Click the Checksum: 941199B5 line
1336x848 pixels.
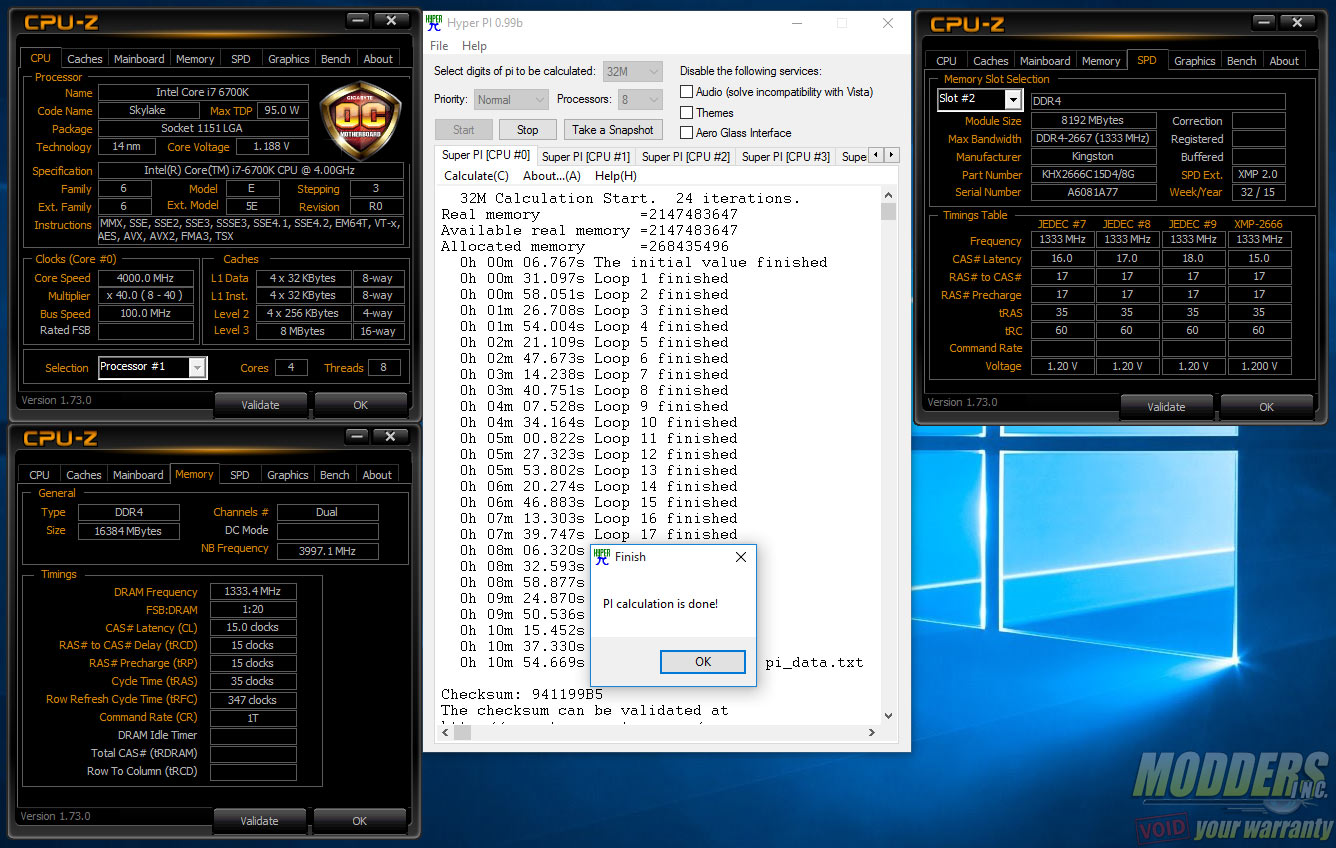click(x=522, y=694)
